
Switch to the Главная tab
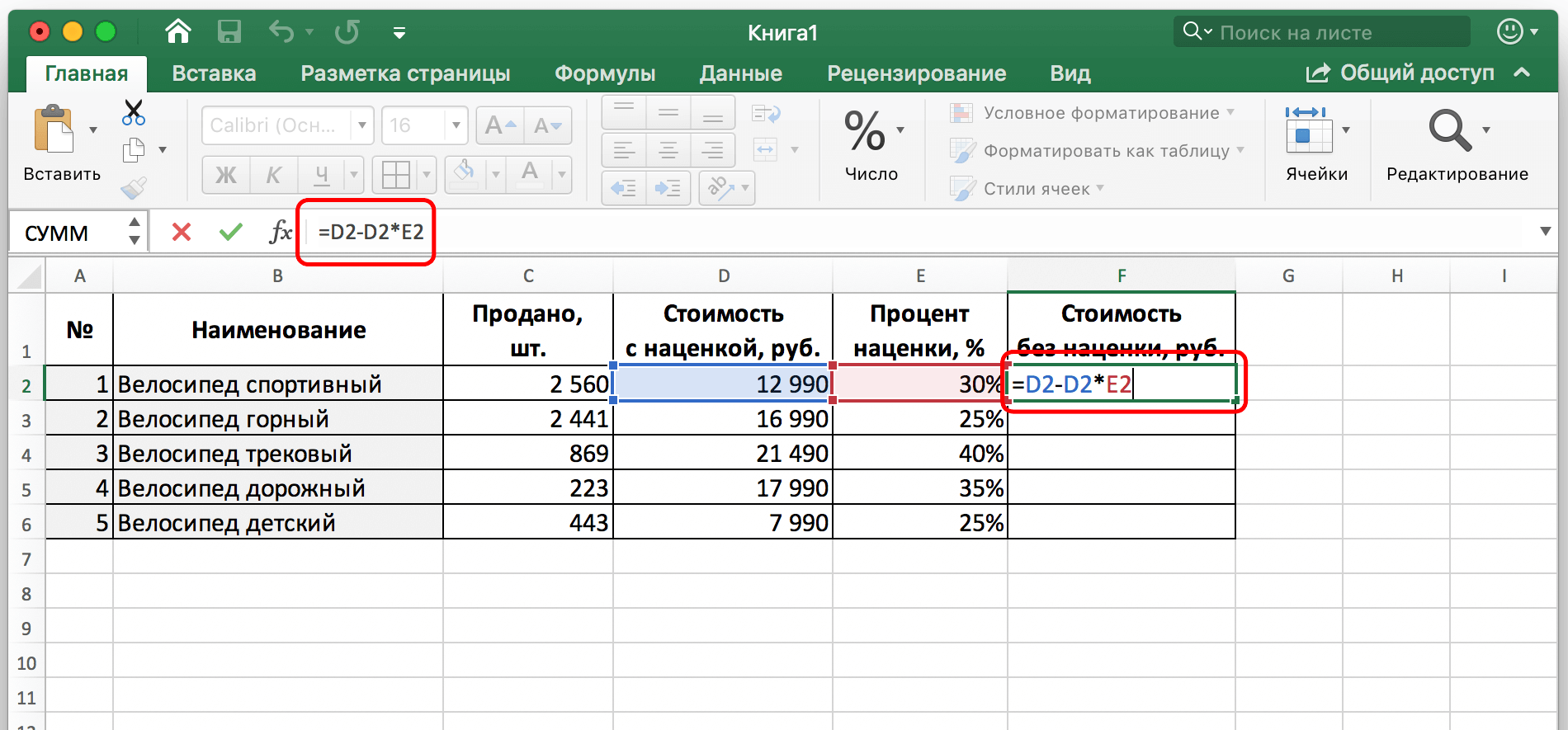(87, 73)
